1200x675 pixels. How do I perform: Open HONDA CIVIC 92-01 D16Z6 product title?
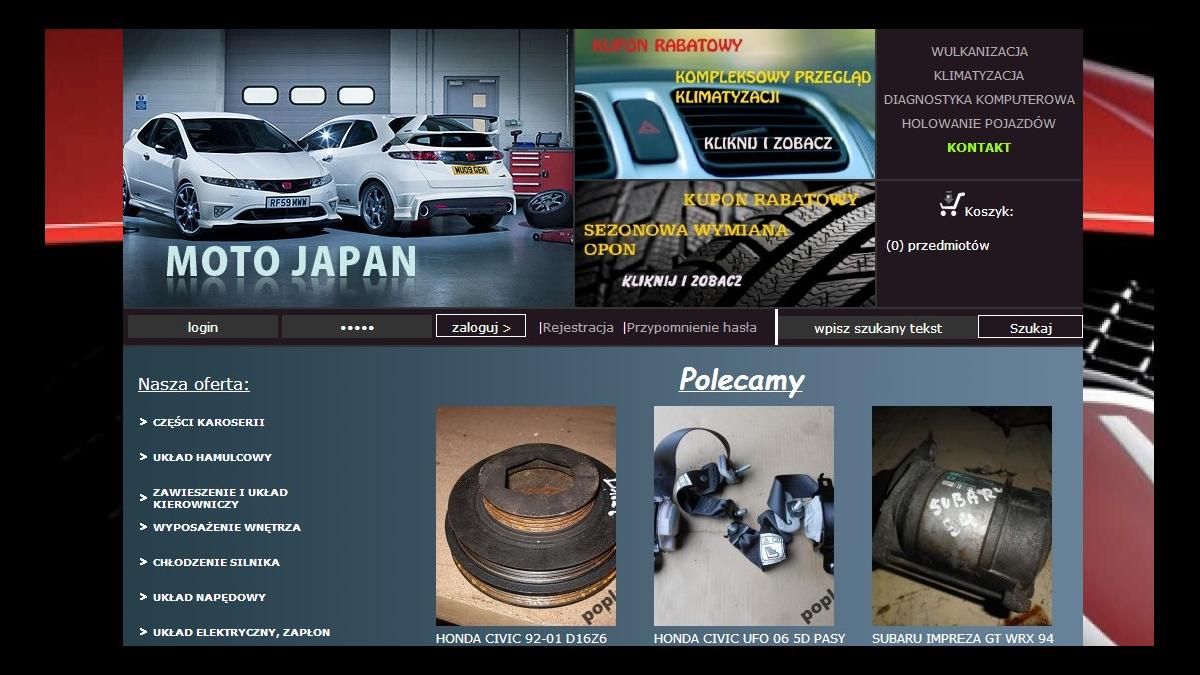[521, 638]
